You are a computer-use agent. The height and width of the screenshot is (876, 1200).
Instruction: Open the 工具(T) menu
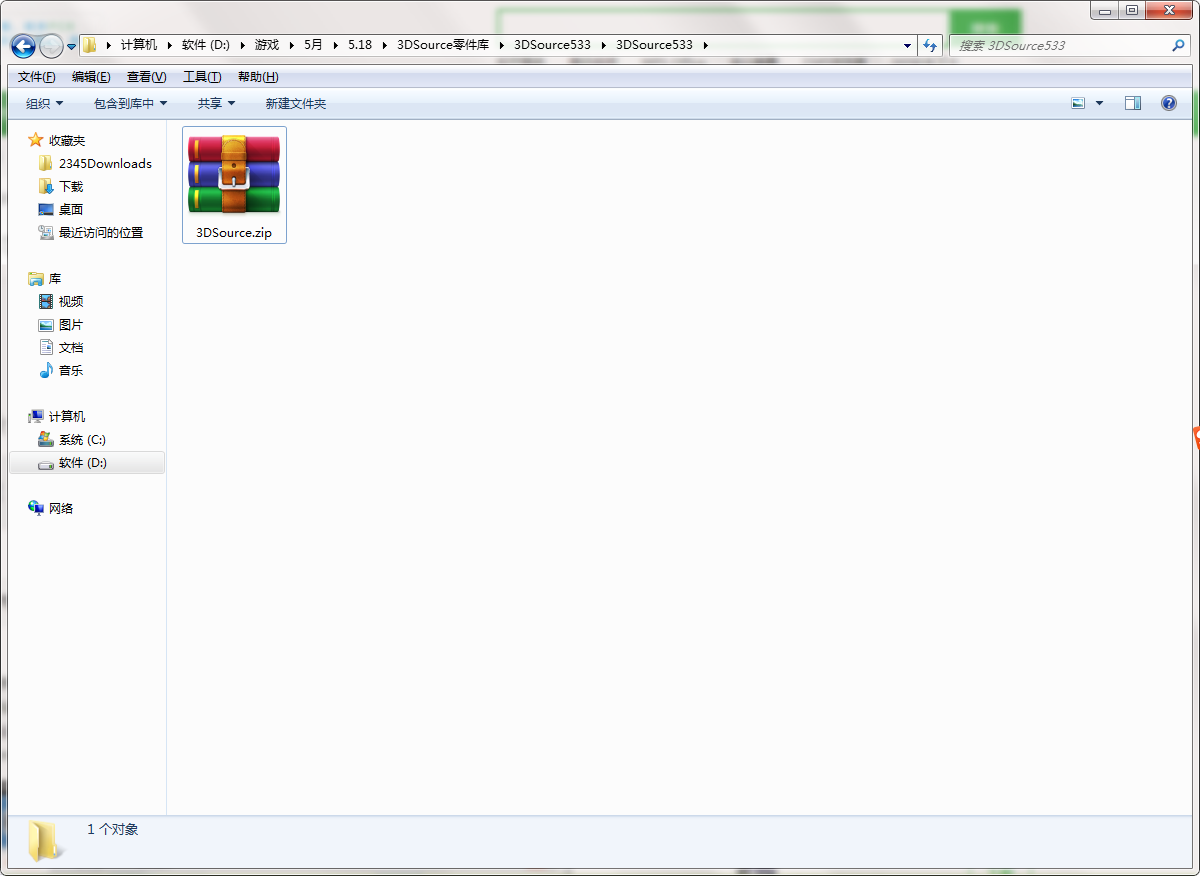tap(201, 77)
